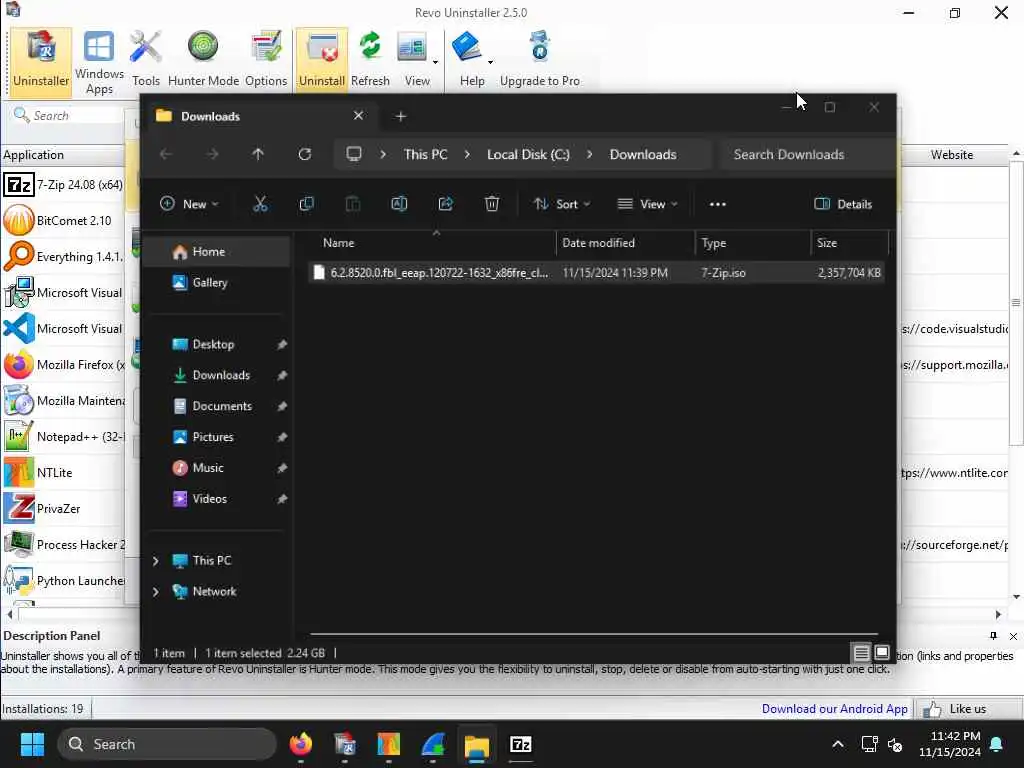Click Explorer's See more ellipsis button
The height and width of the screenshot is (768, 1024).
(718, 204)
